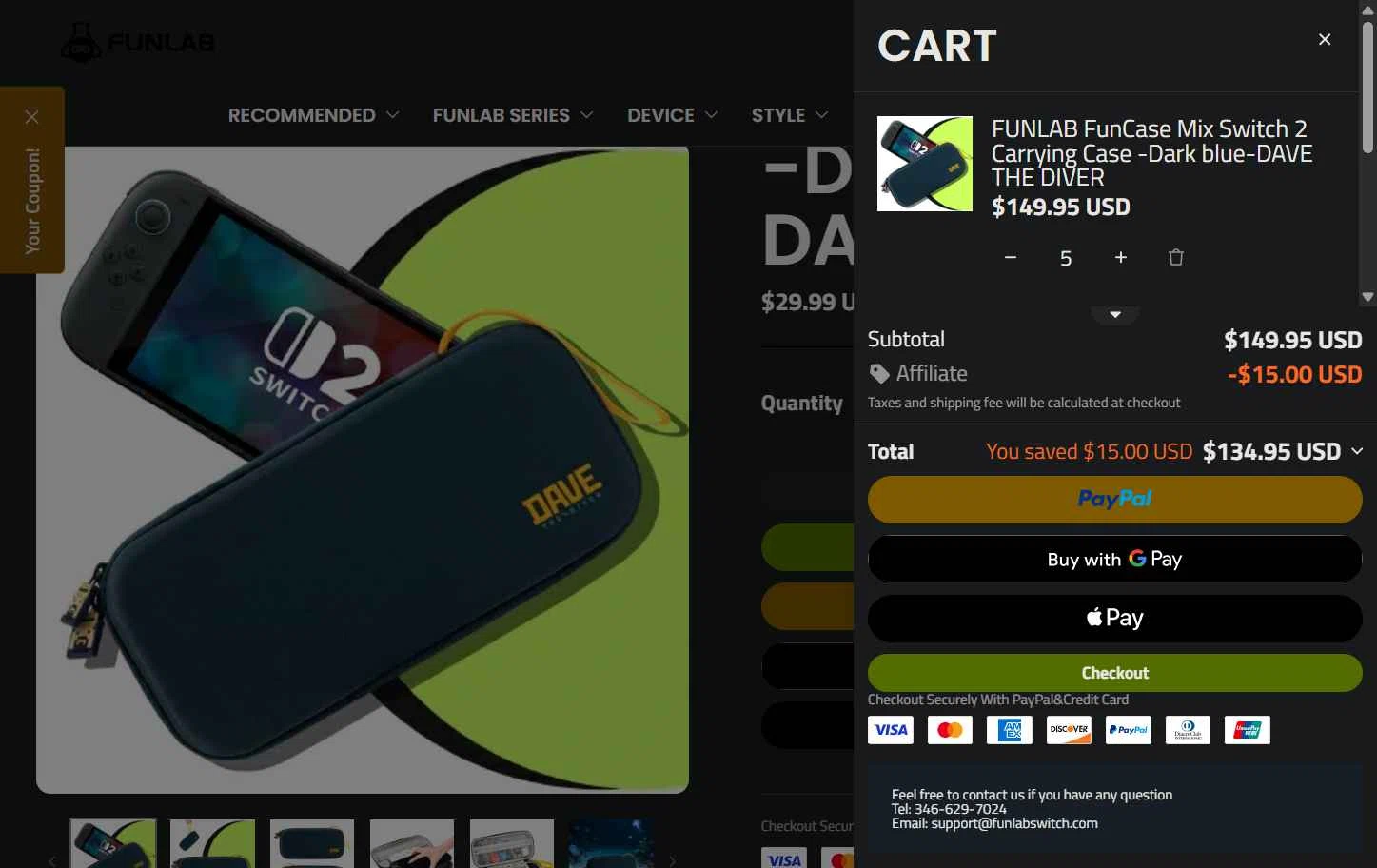The image size is (1377, 868).
Task: Expand the FUNLAB SERIES menu
Action: (502, 115)
